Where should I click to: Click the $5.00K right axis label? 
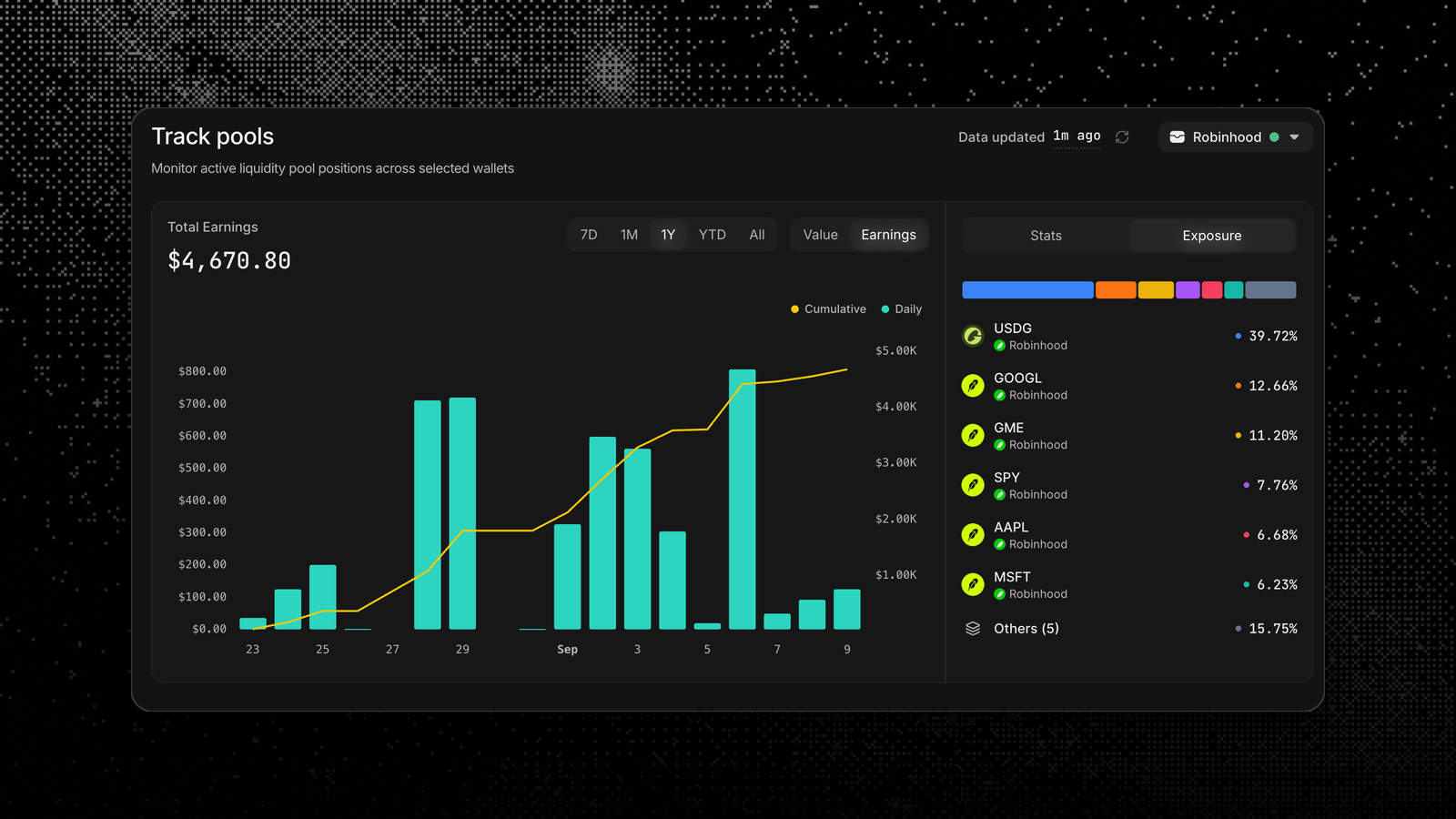[896, 350]
